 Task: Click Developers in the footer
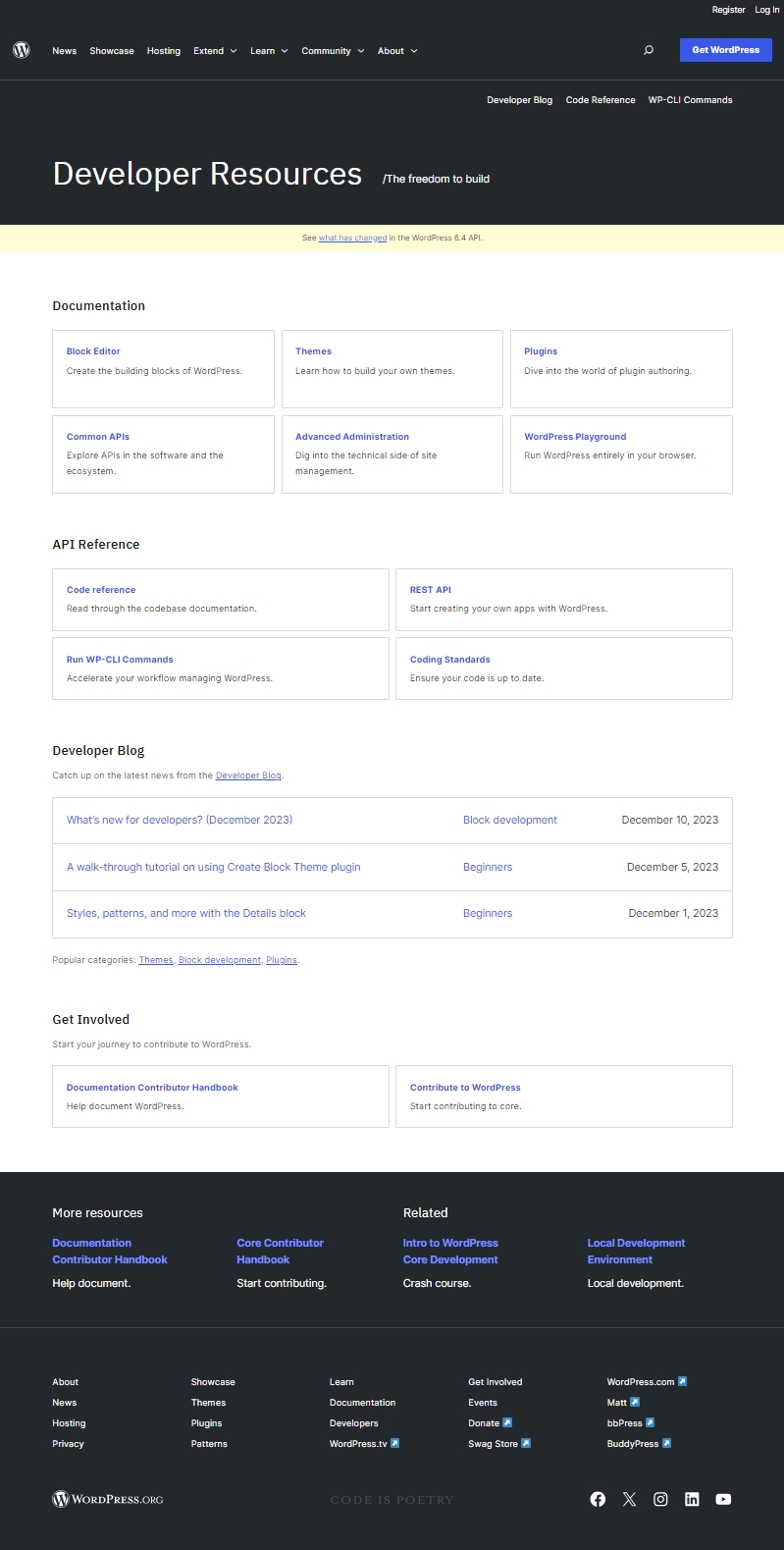tap(354, 1423)
